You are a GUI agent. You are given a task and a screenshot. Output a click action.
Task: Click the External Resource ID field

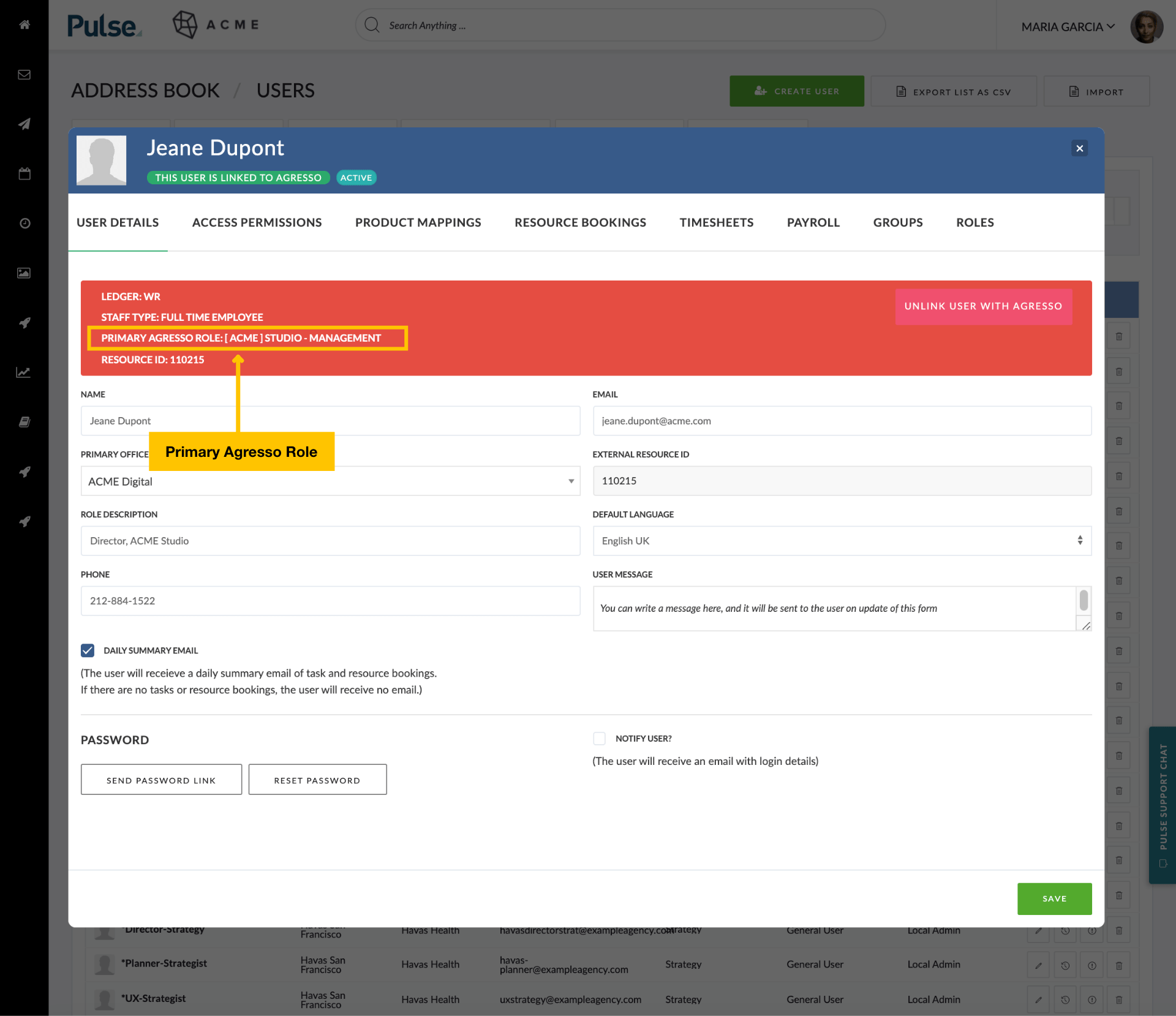[x=842, y=481]
